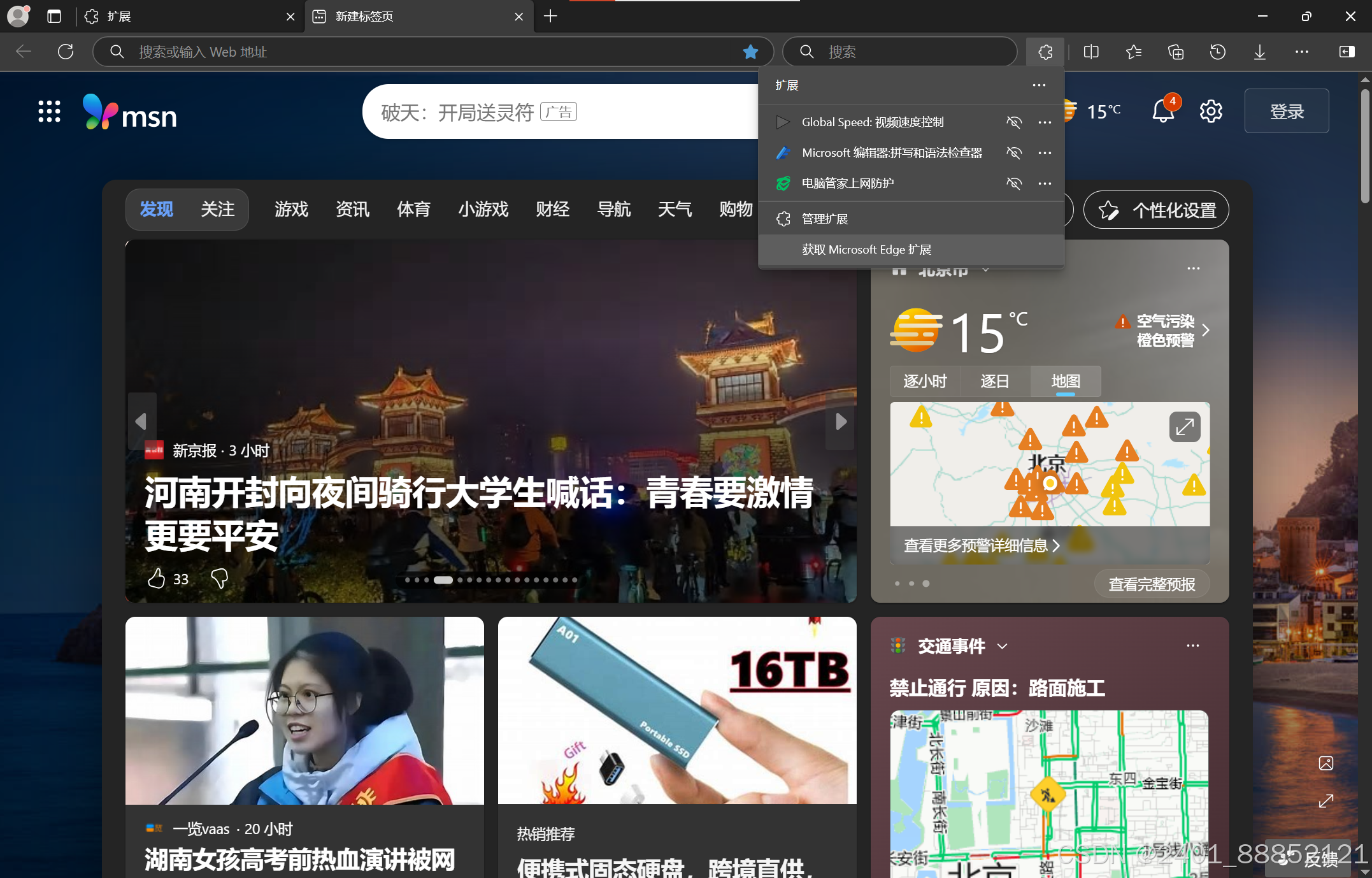Image resolution: width=1372 pixels, height=878 pixels.
Task: Click 查看完整预报 button
Action: tap(1152, 583)
